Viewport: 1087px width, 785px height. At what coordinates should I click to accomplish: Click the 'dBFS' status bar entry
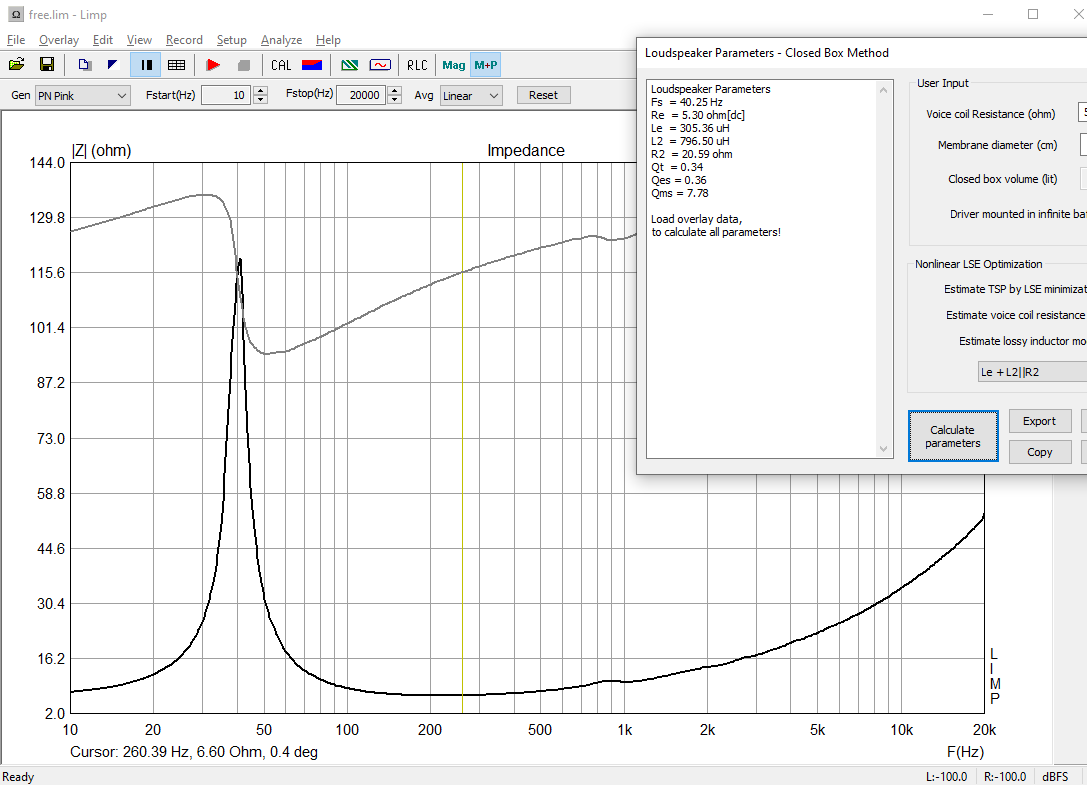1055,777
